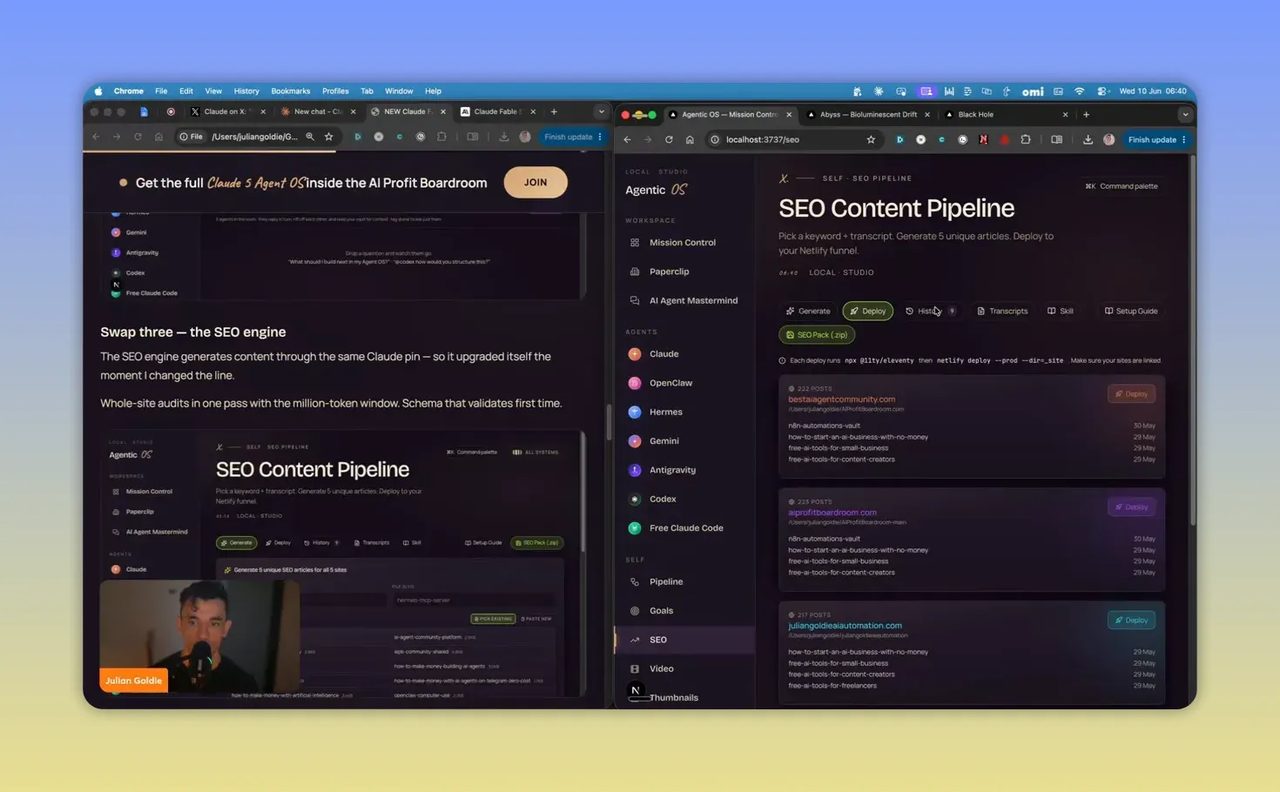The height and width of the screenshot is (792, 1280).
Task: Switch to the Transcripts tab
Action: pos(1002,311)
